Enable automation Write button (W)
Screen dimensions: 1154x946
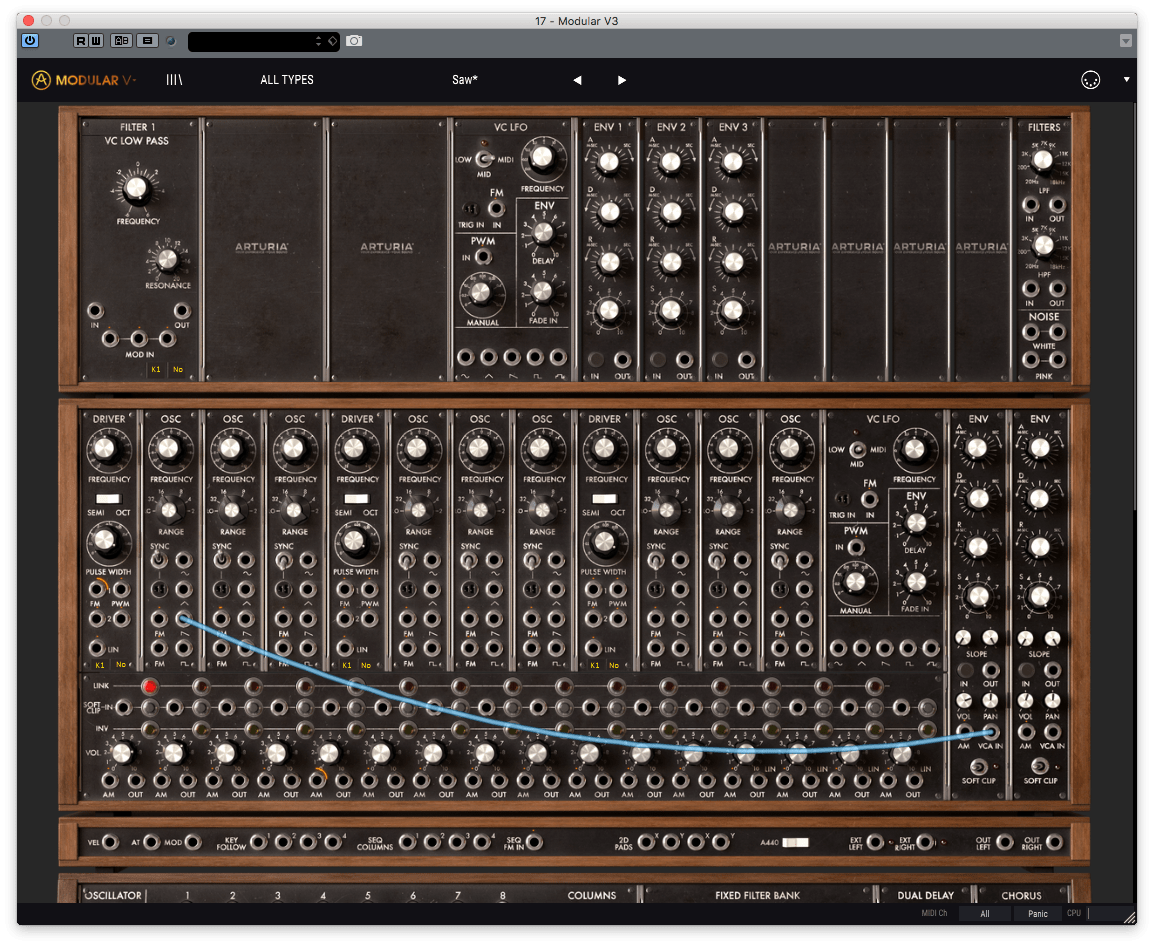click(96, 40)
